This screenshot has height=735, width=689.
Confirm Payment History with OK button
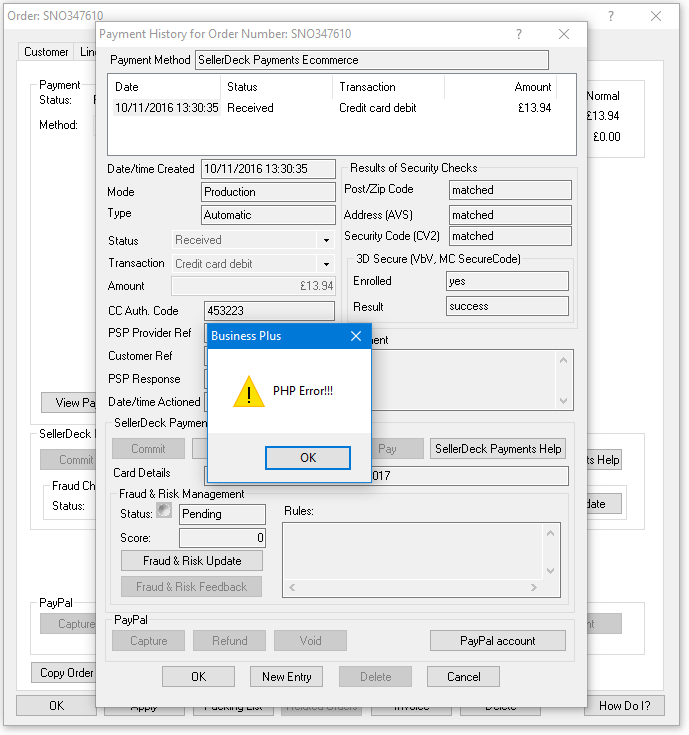(198, 676)
